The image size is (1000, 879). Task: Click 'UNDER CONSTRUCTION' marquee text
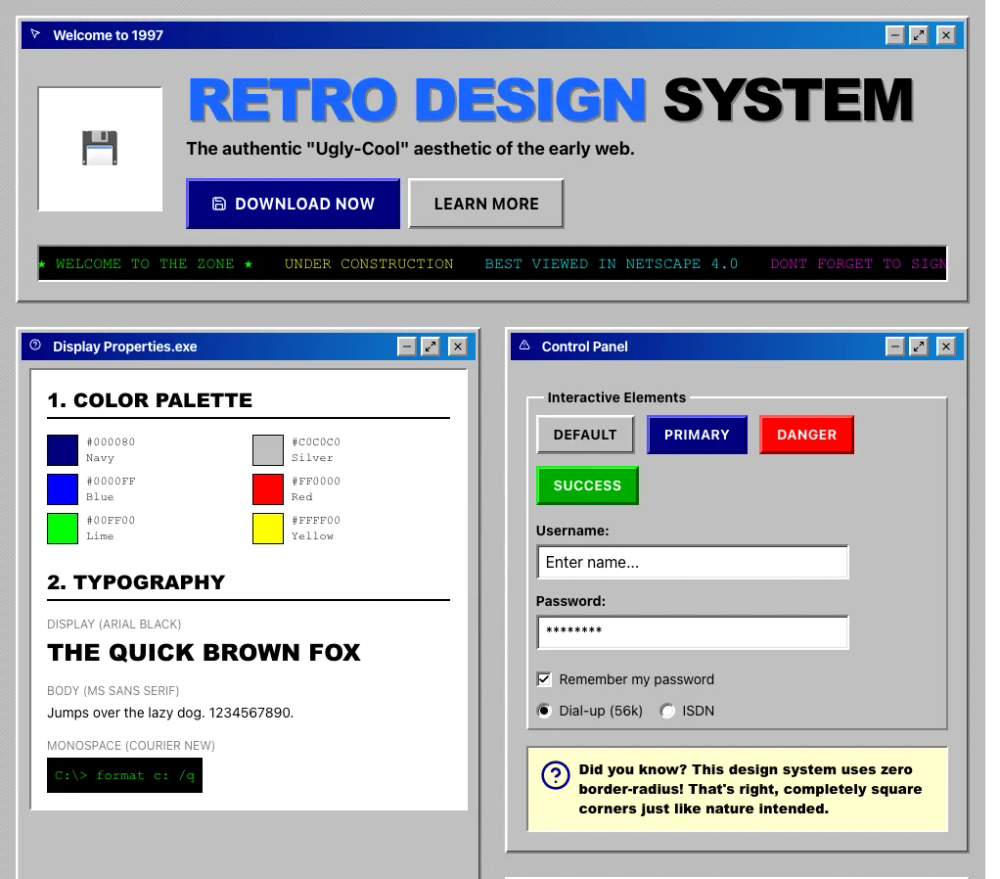click(369, 263)
